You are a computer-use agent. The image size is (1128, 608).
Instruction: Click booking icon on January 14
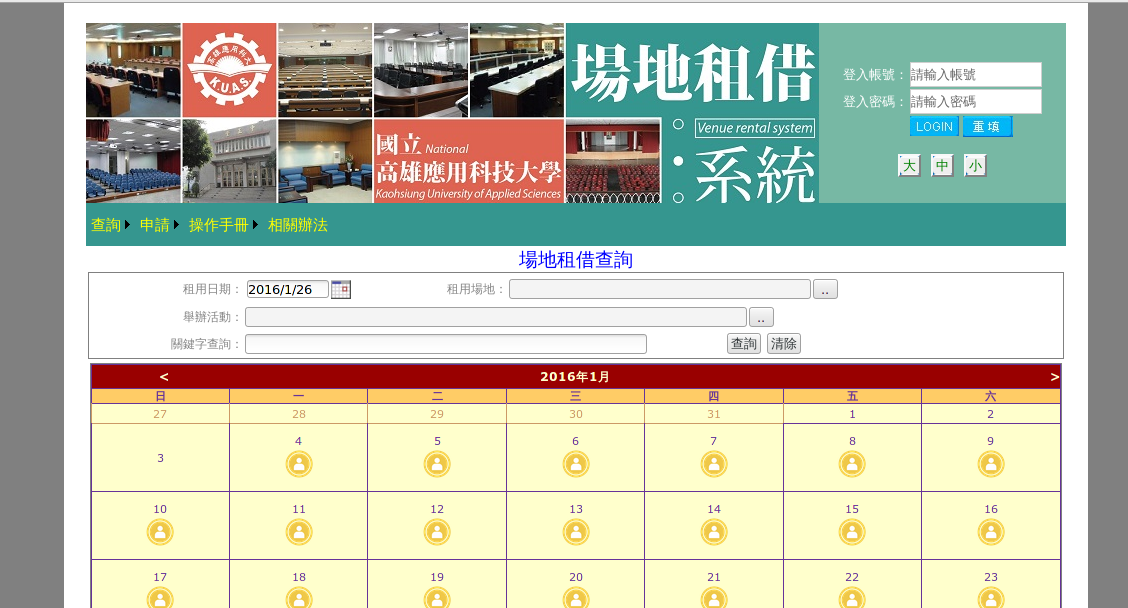point(714,532)
